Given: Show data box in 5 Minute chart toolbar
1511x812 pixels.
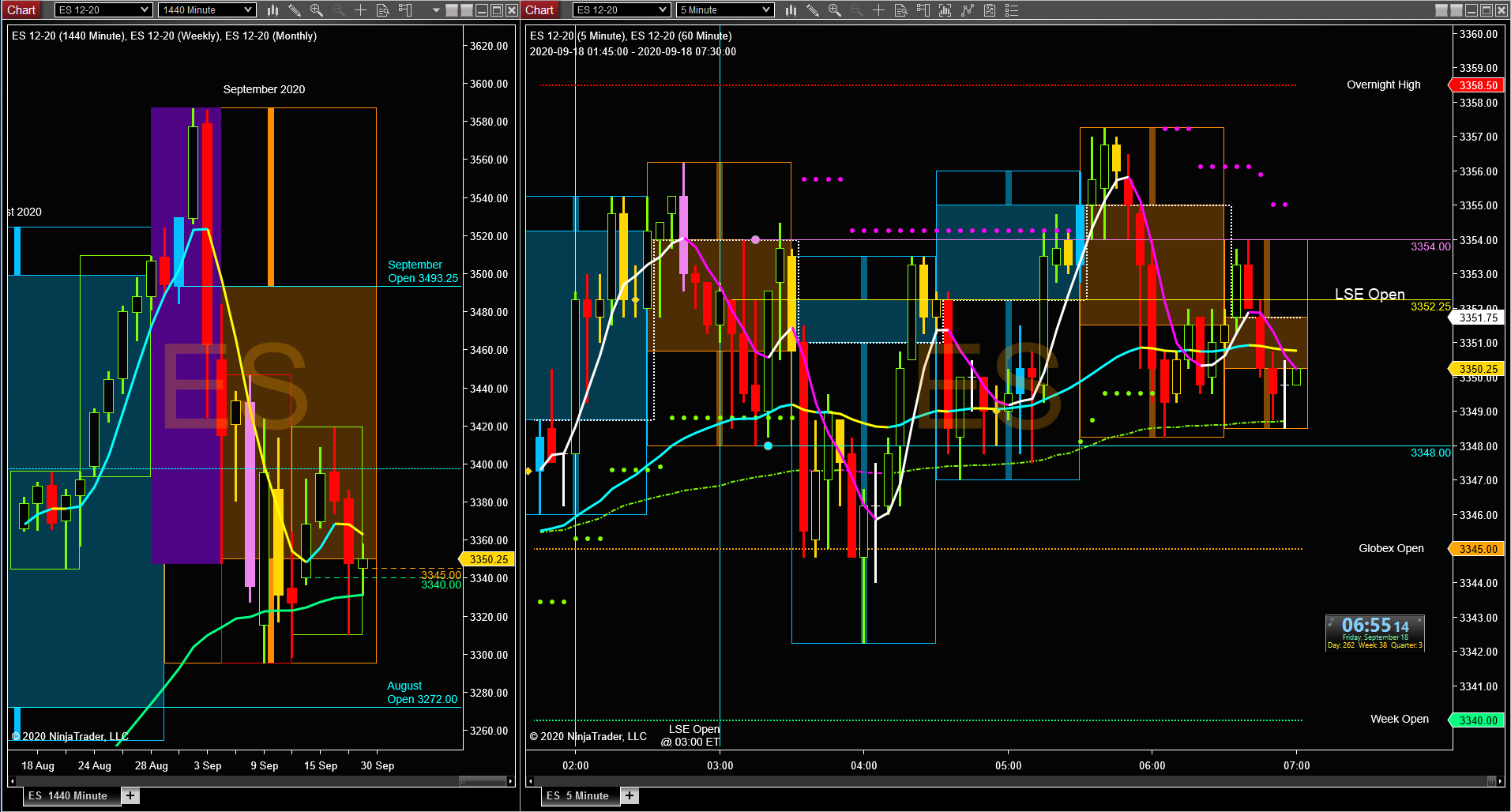Looking at the screenshot, I should [900, 10].
